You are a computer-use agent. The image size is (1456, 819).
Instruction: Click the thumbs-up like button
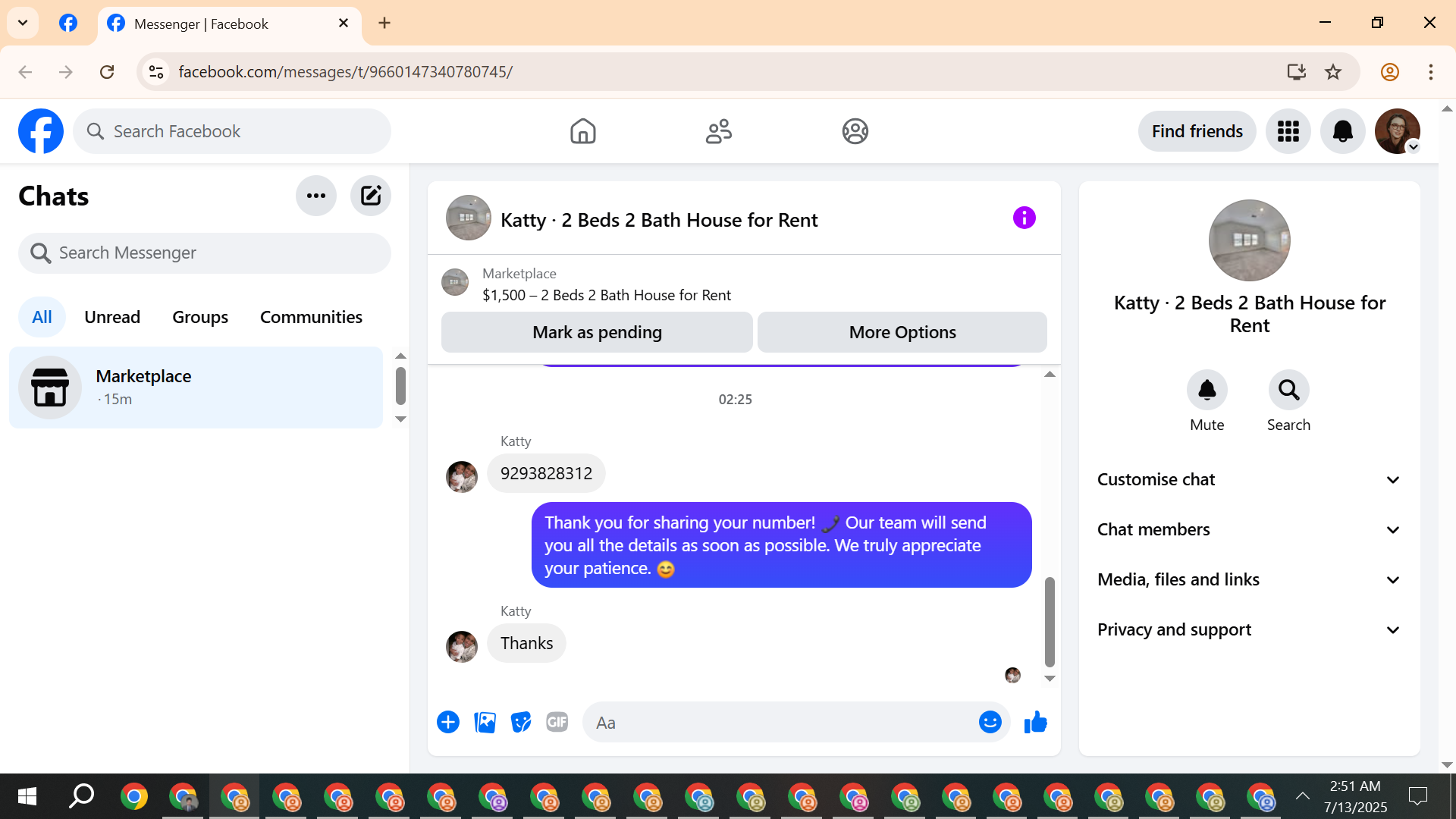click(x=1035, y=723)
